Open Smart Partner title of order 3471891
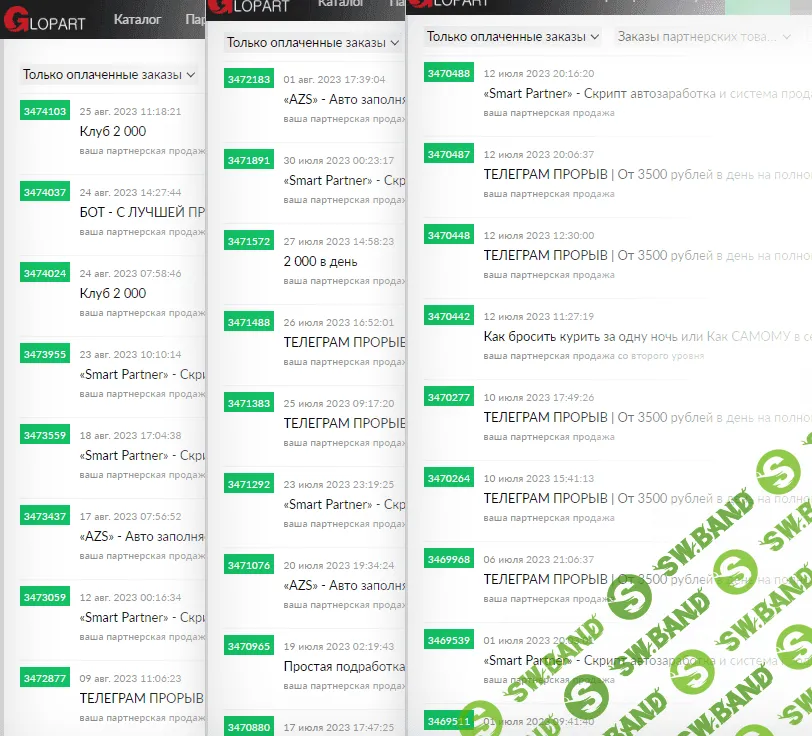812x736 pixels. tap(344, 181)
